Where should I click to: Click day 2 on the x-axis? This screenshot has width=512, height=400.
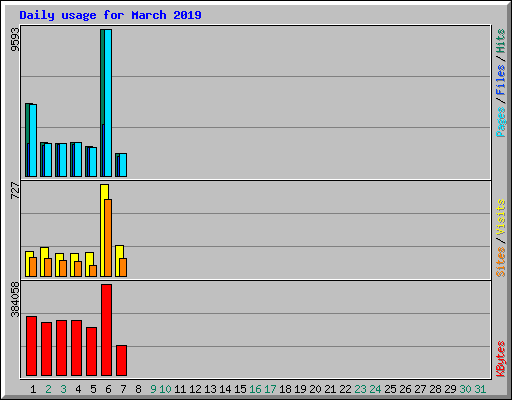(x=48, y=389)
